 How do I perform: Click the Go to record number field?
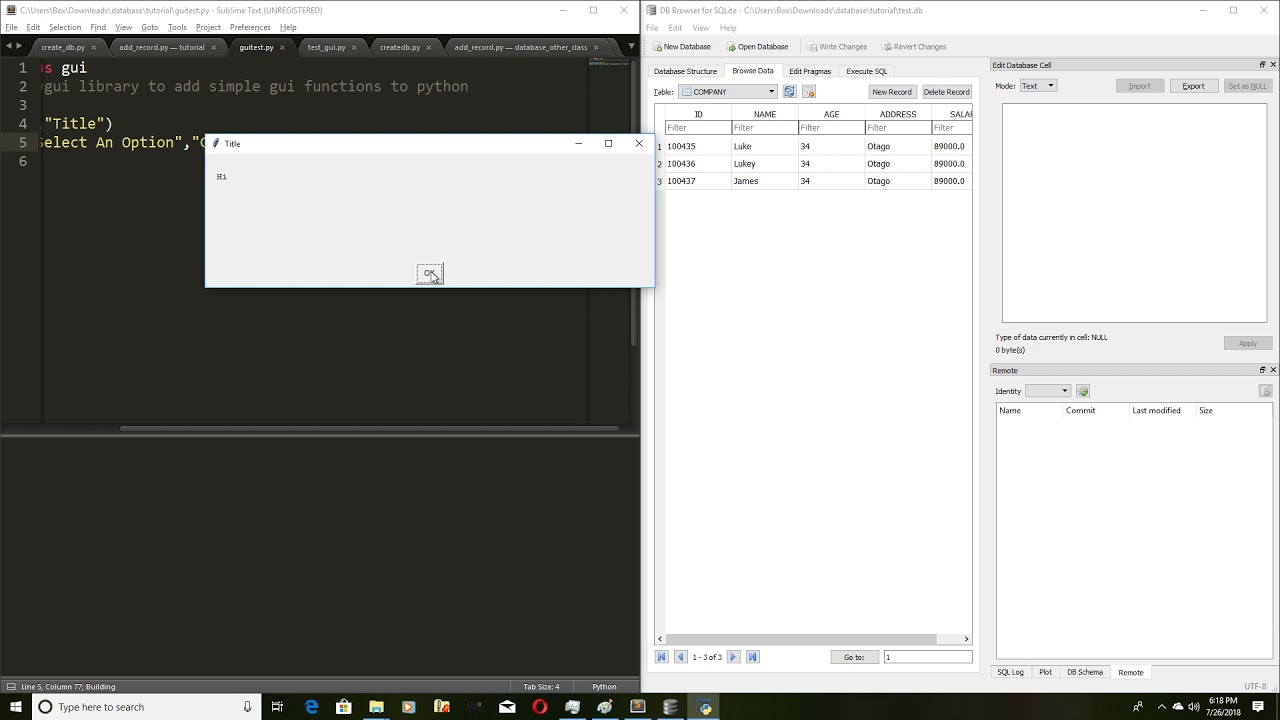(928, 657)
